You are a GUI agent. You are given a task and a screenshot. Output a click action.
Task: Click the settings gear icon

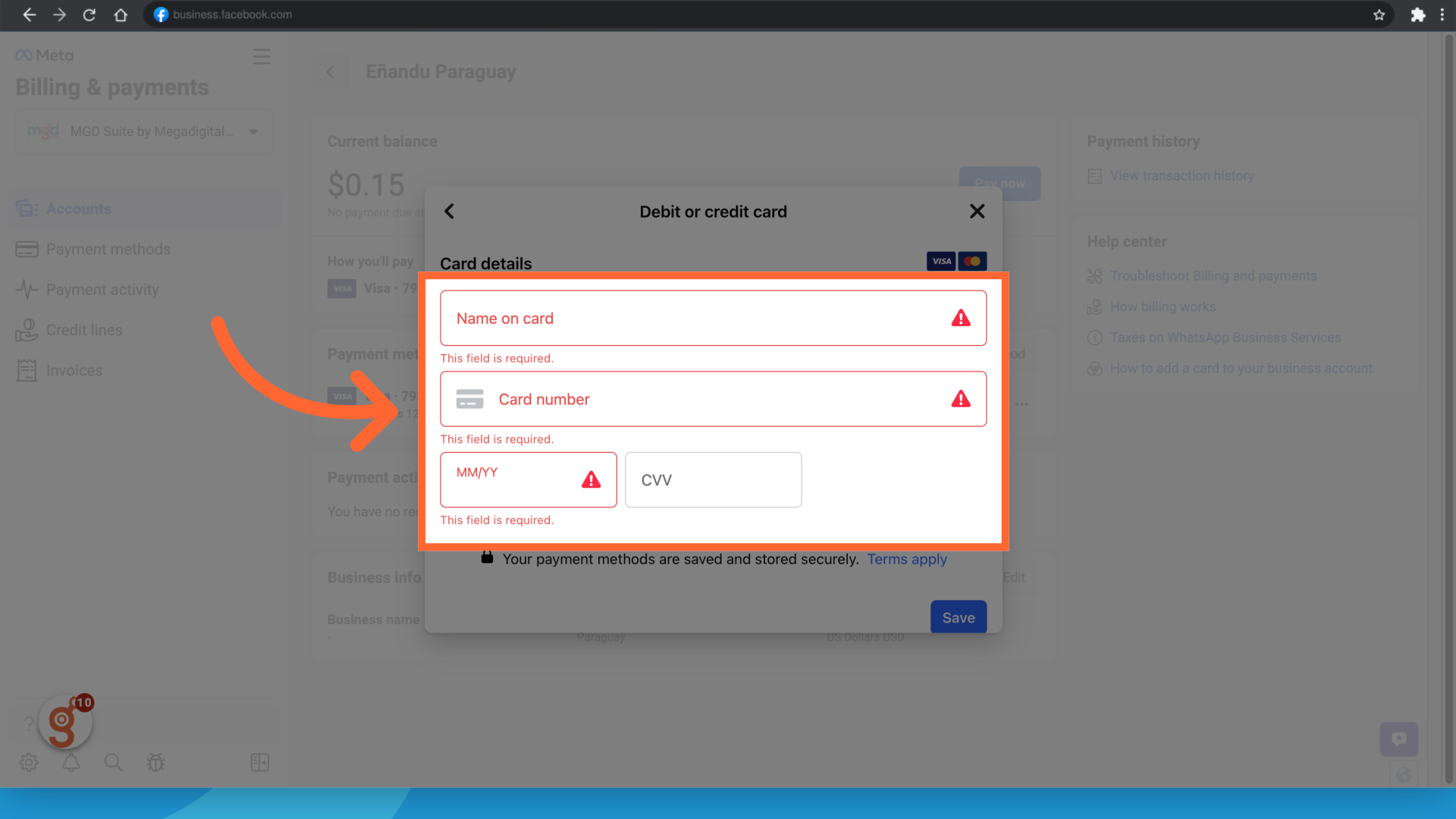29,762
